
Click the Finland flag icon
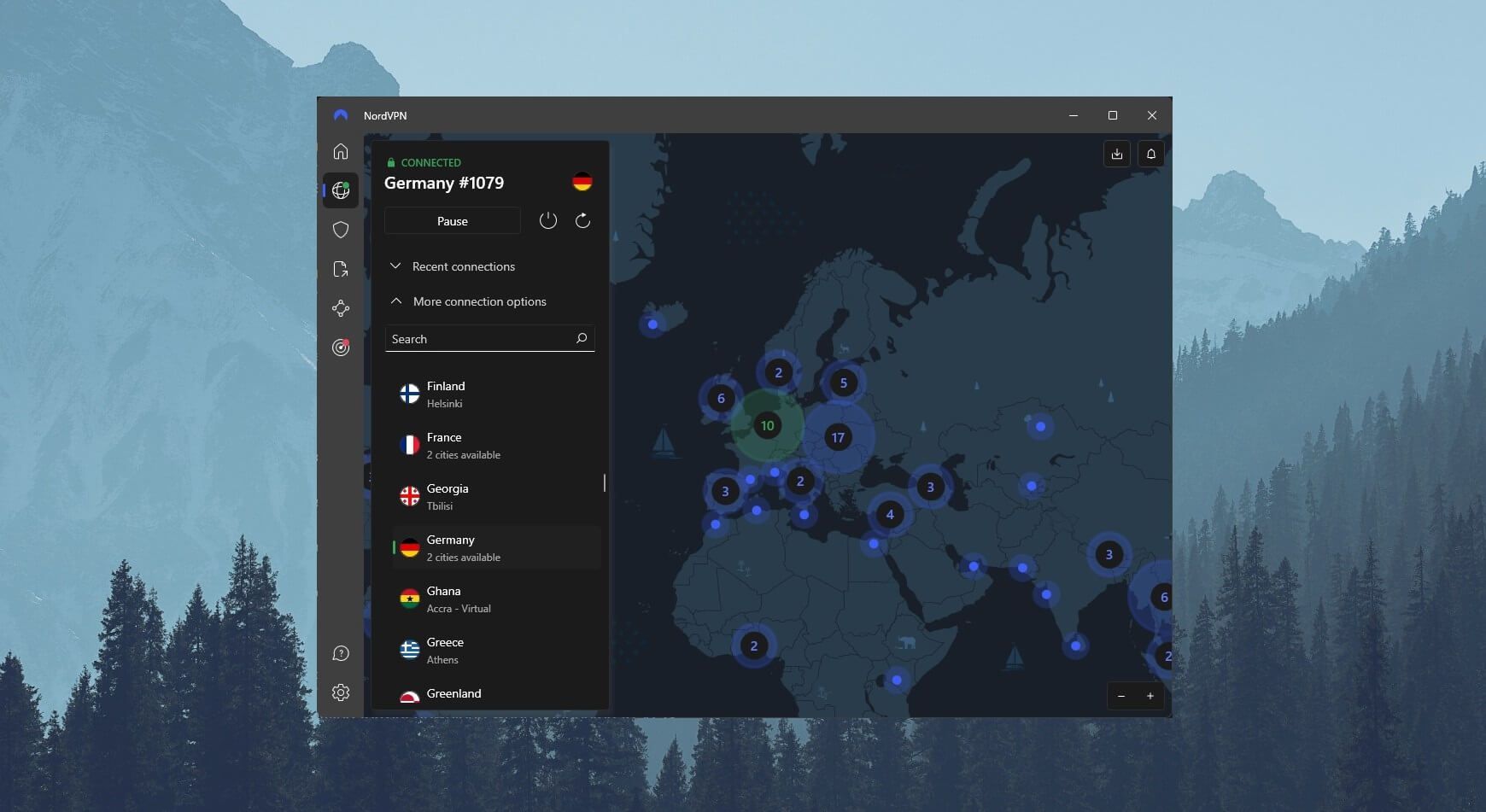[410, 394]
